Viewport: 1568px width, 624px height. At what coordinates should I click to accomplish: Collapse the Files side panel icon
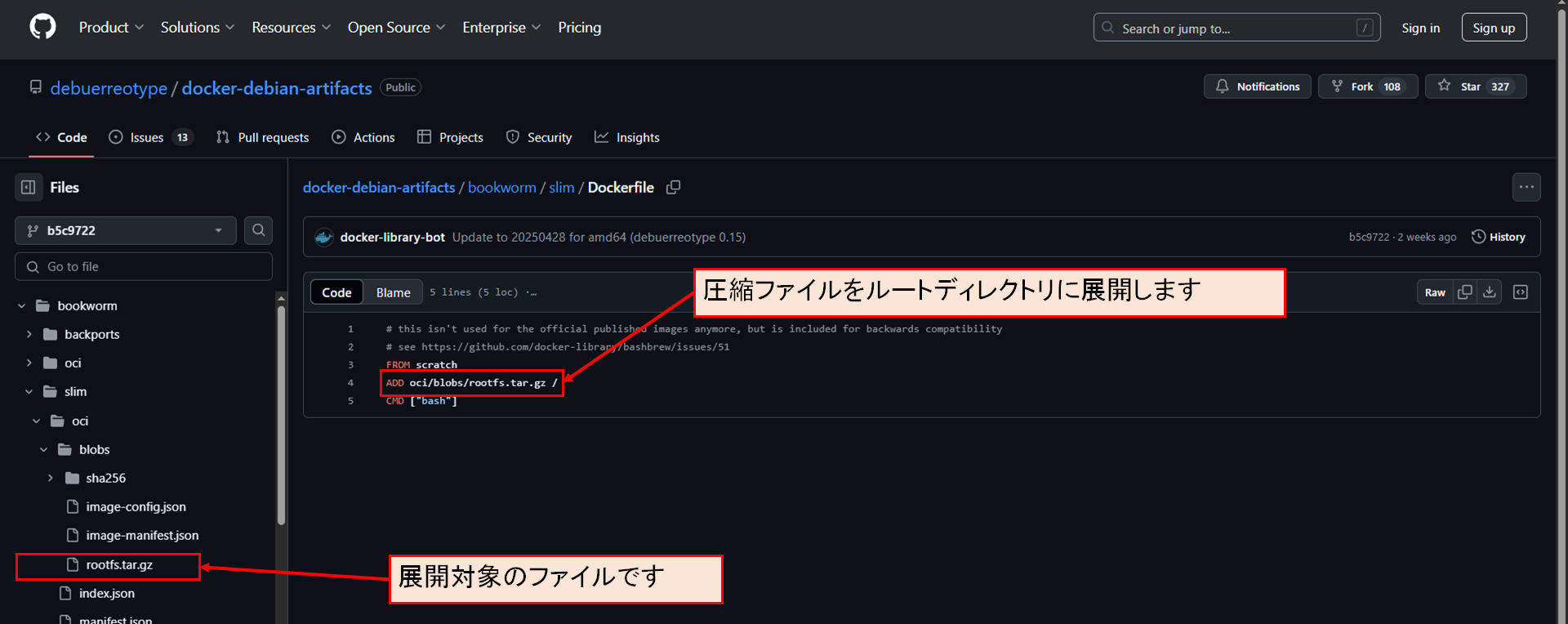coord(29,187)
